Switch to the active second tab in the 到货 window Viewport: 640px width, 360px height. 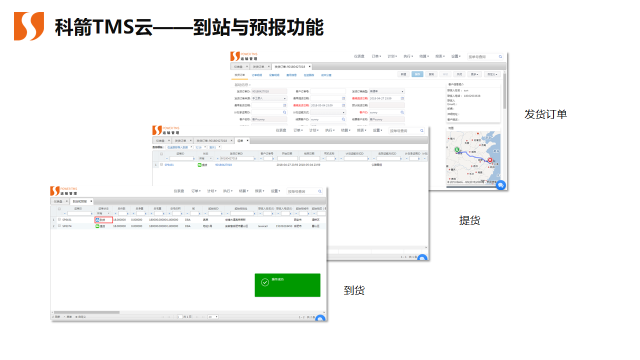coord(82,201)
